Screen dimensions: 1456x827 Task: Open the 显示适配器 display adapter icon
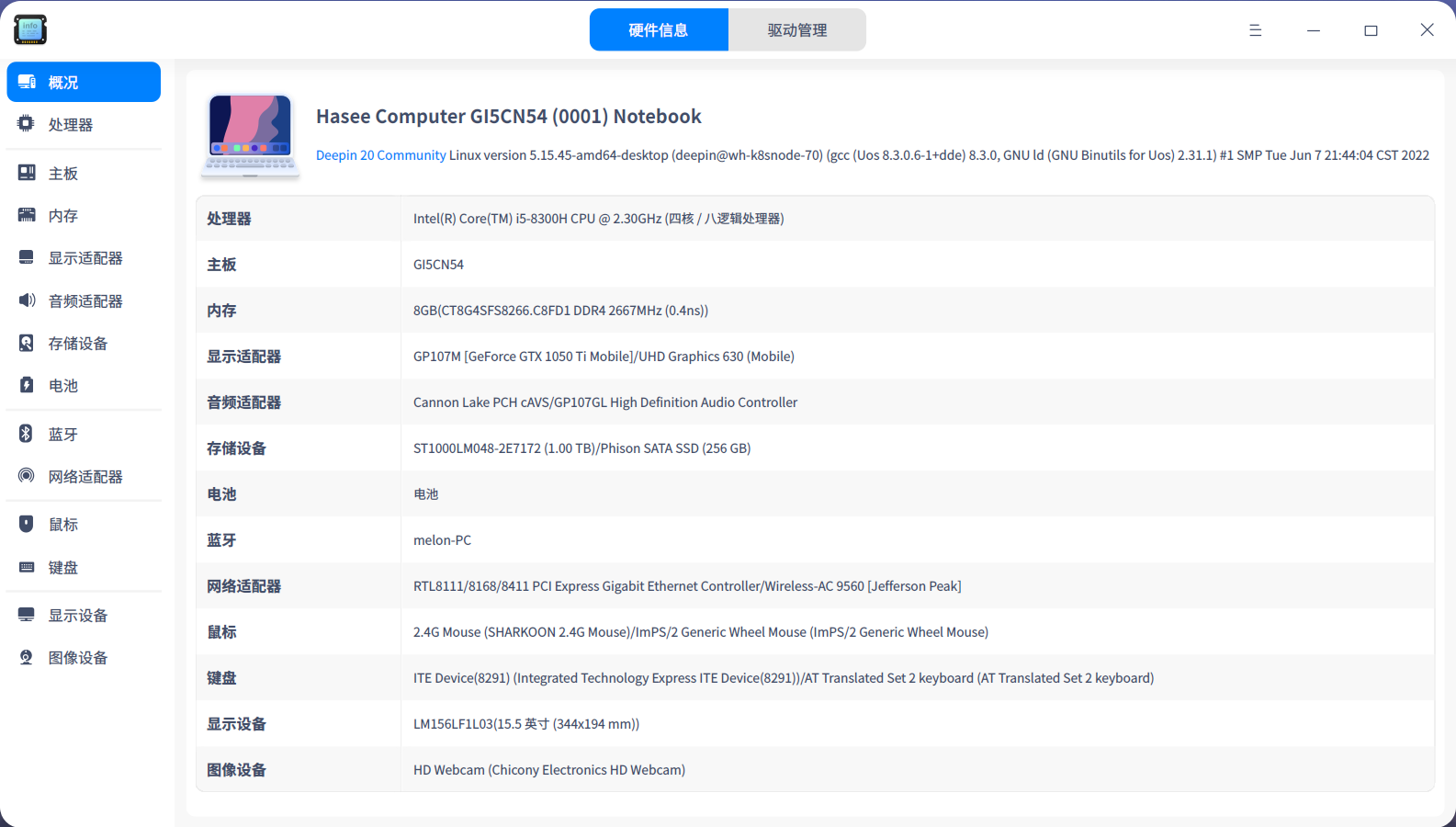(x=27, y=257)
